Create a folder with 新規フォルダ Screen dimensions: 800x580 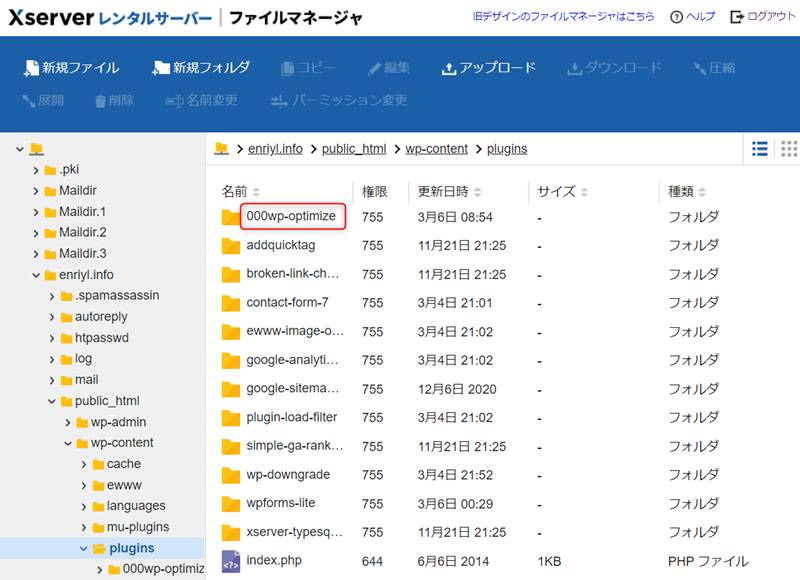pos(201,68)
